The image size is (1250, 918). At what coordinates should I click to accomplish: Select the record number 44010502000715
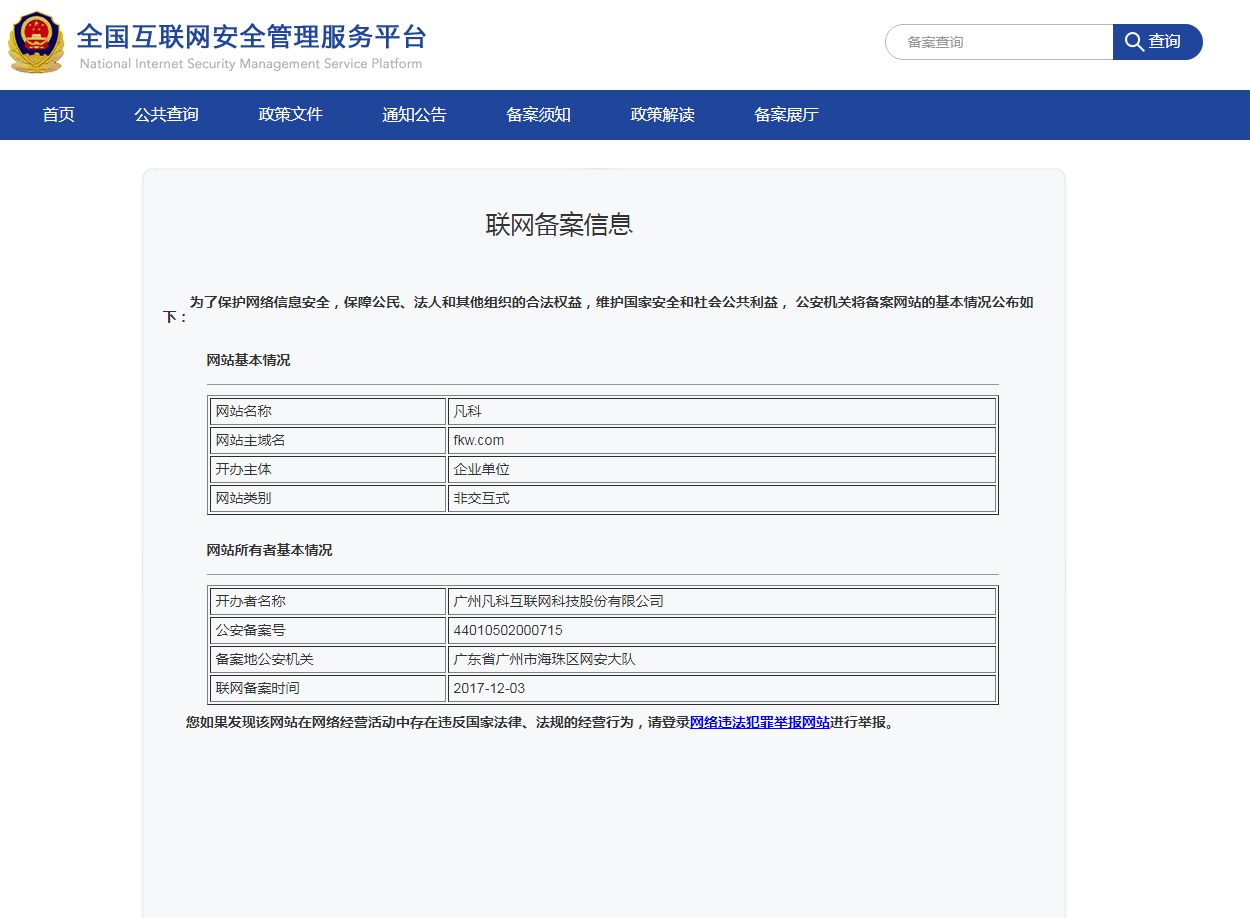point(508,631)
